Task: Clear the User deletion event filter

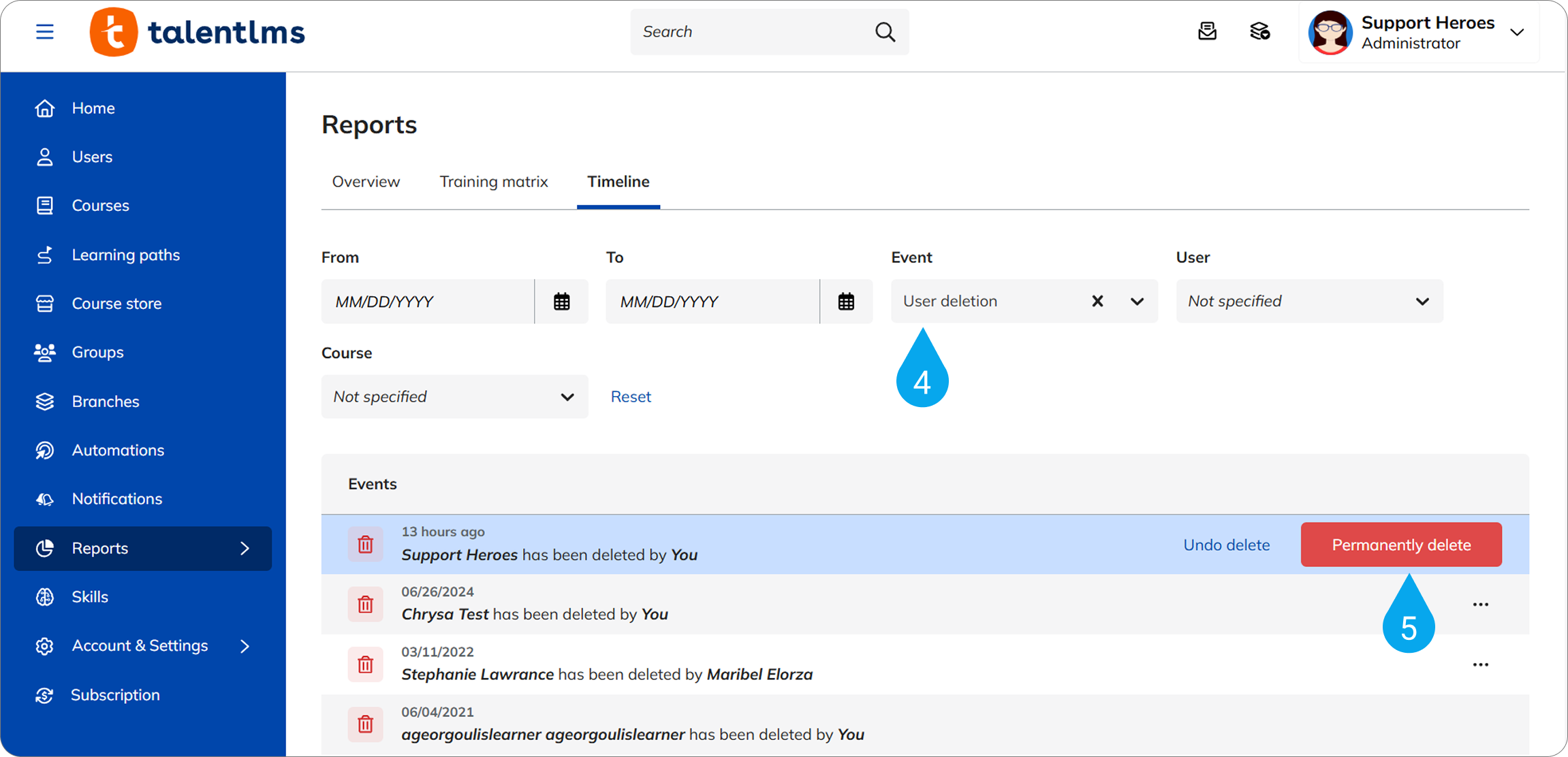Action: coord(1097,301)
